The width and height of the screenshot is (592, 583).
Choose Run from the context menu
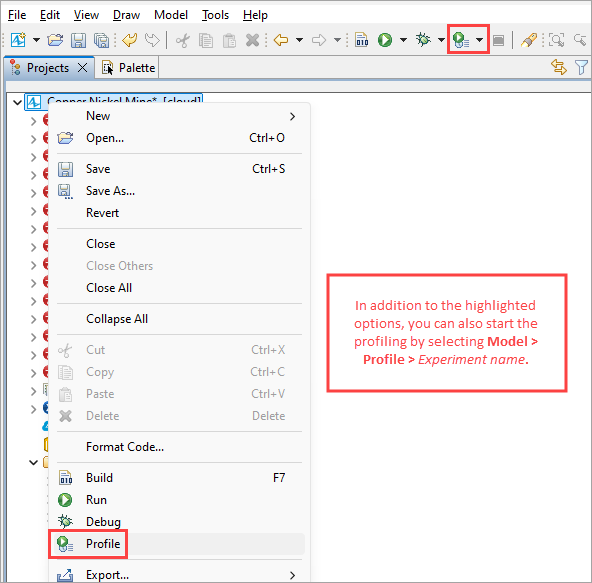pyautogui.click(x=178, y=500)
